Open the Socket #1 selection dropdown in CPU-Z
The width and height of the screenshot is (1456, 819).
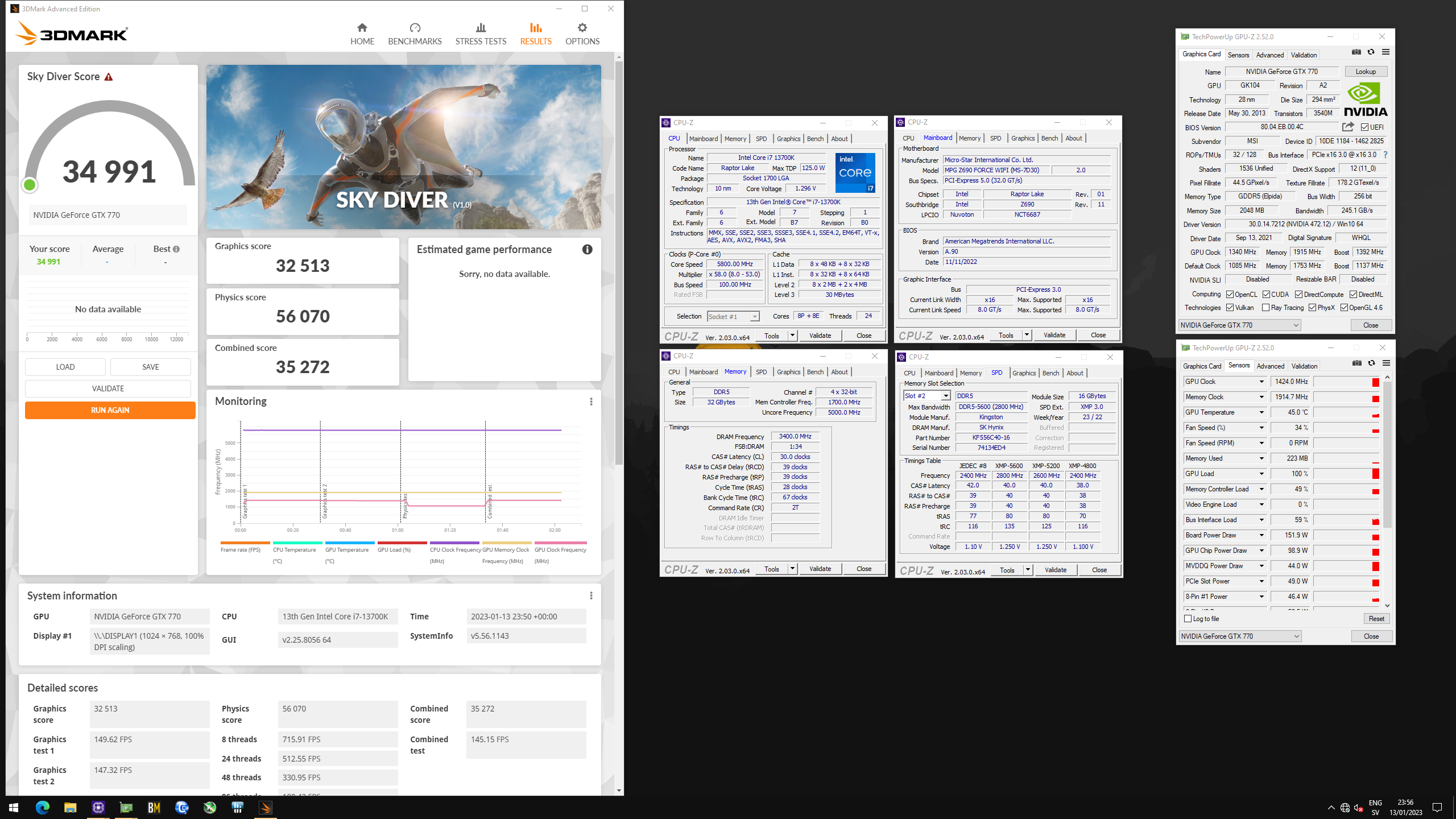pos(755,317)
